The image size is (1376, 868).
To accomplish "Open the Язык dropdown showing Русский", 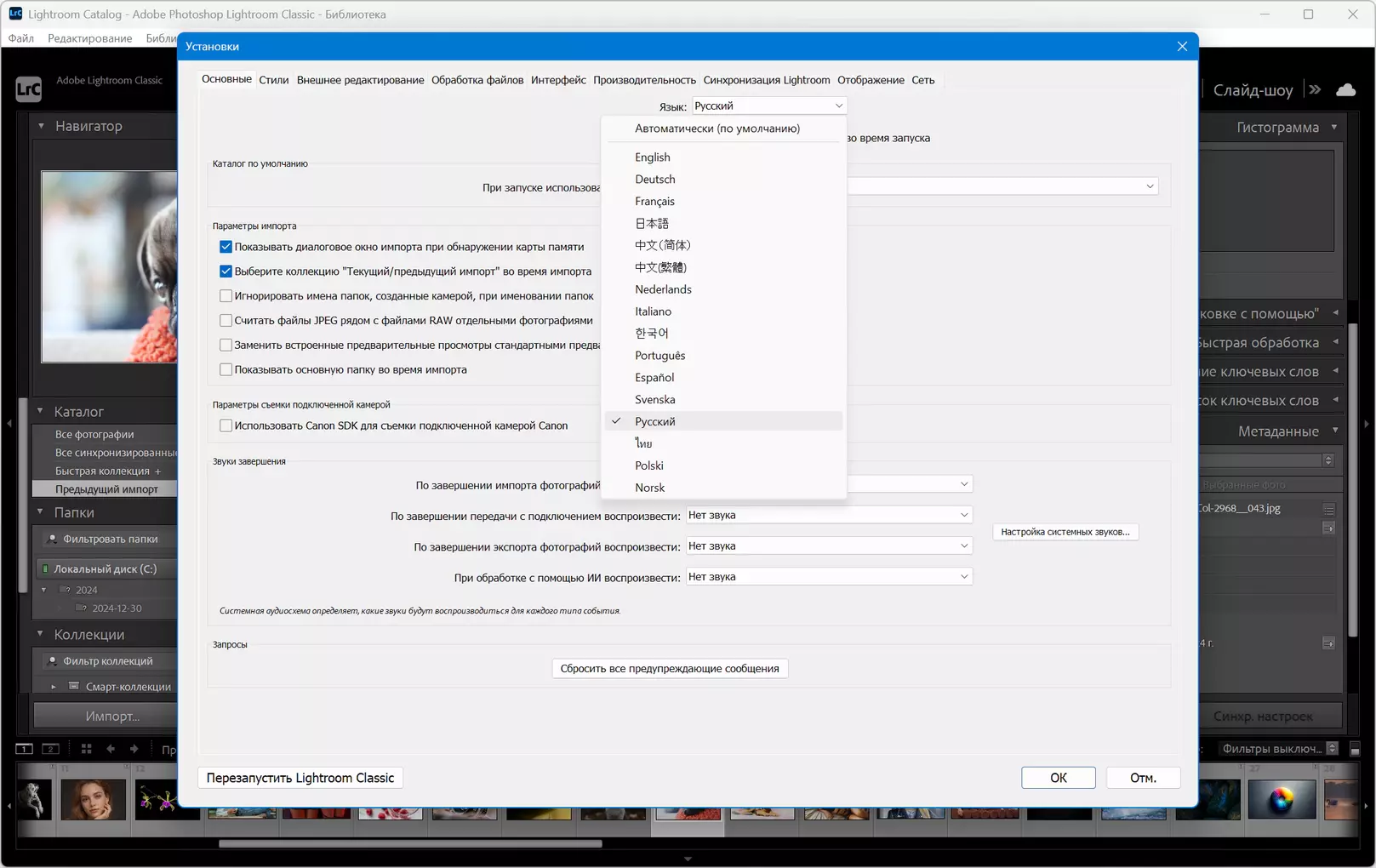I will point(768,106).
